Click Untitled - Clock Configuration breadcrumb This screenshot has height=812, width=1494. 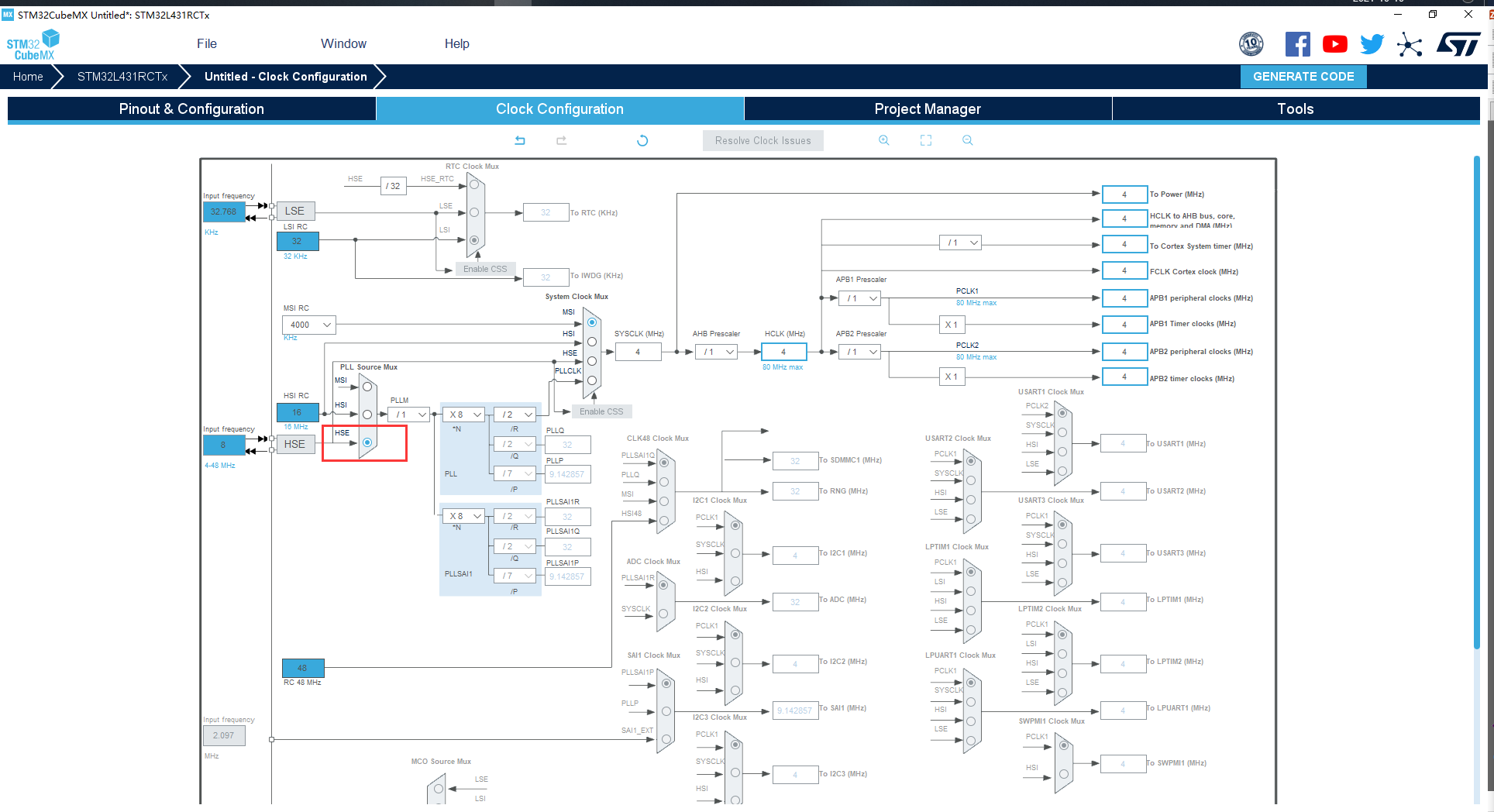pos(285,77)
